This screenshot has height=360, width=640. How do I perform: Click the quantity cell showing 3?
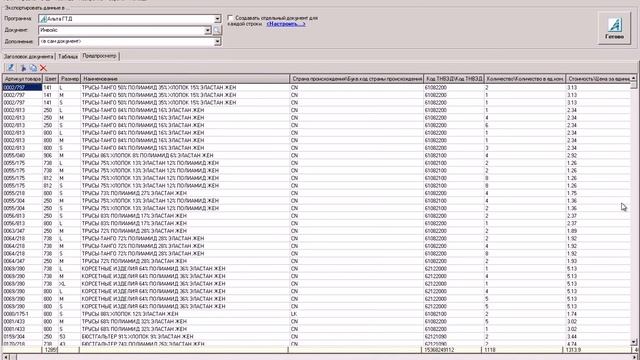(524, 148)
